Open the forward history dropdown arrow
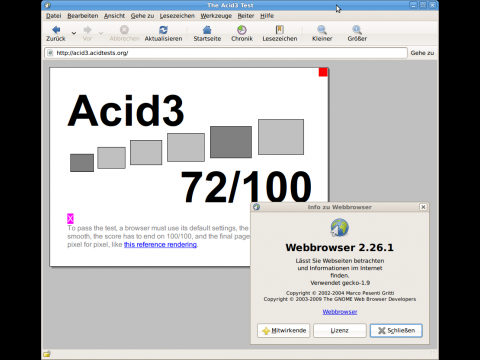The image size is (480, 360). 101,33
